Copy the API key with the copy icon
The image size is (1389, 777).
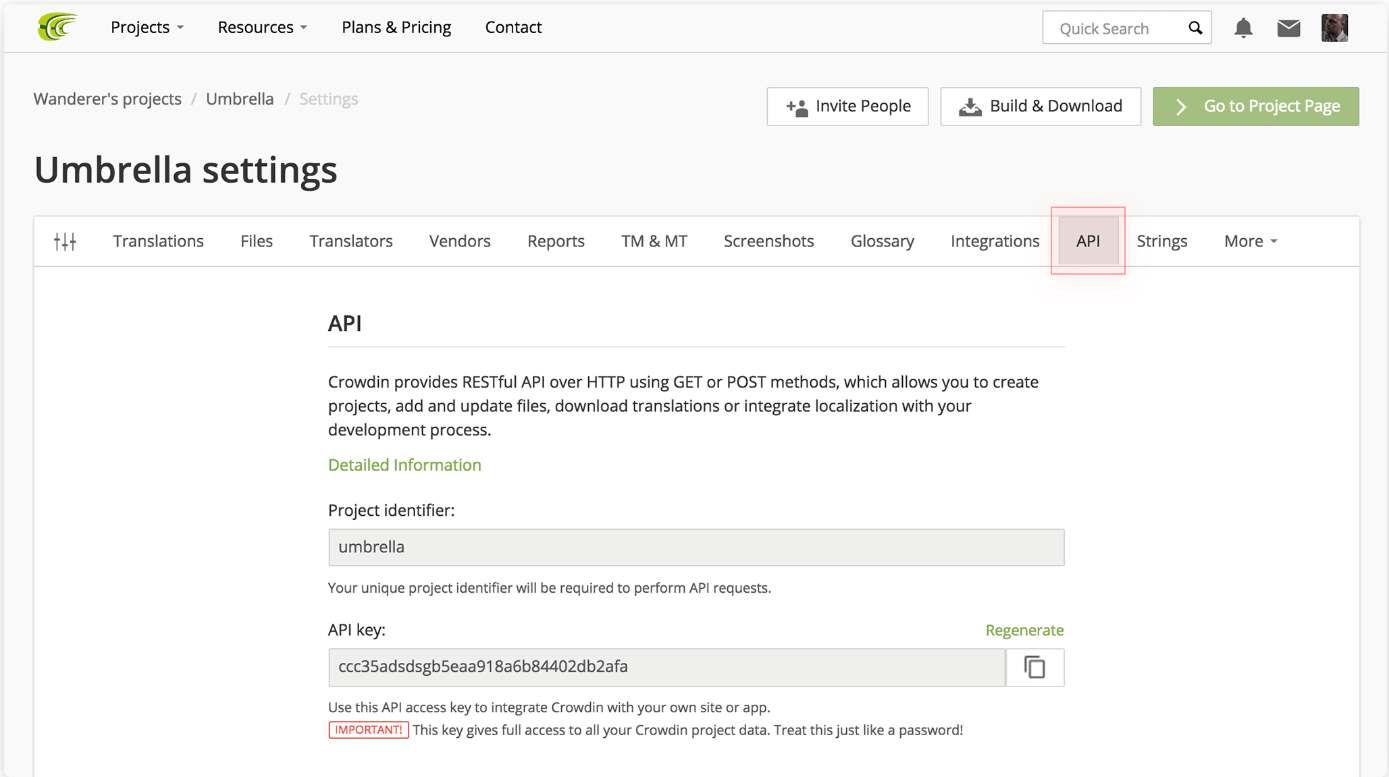tap(1035, 667)
